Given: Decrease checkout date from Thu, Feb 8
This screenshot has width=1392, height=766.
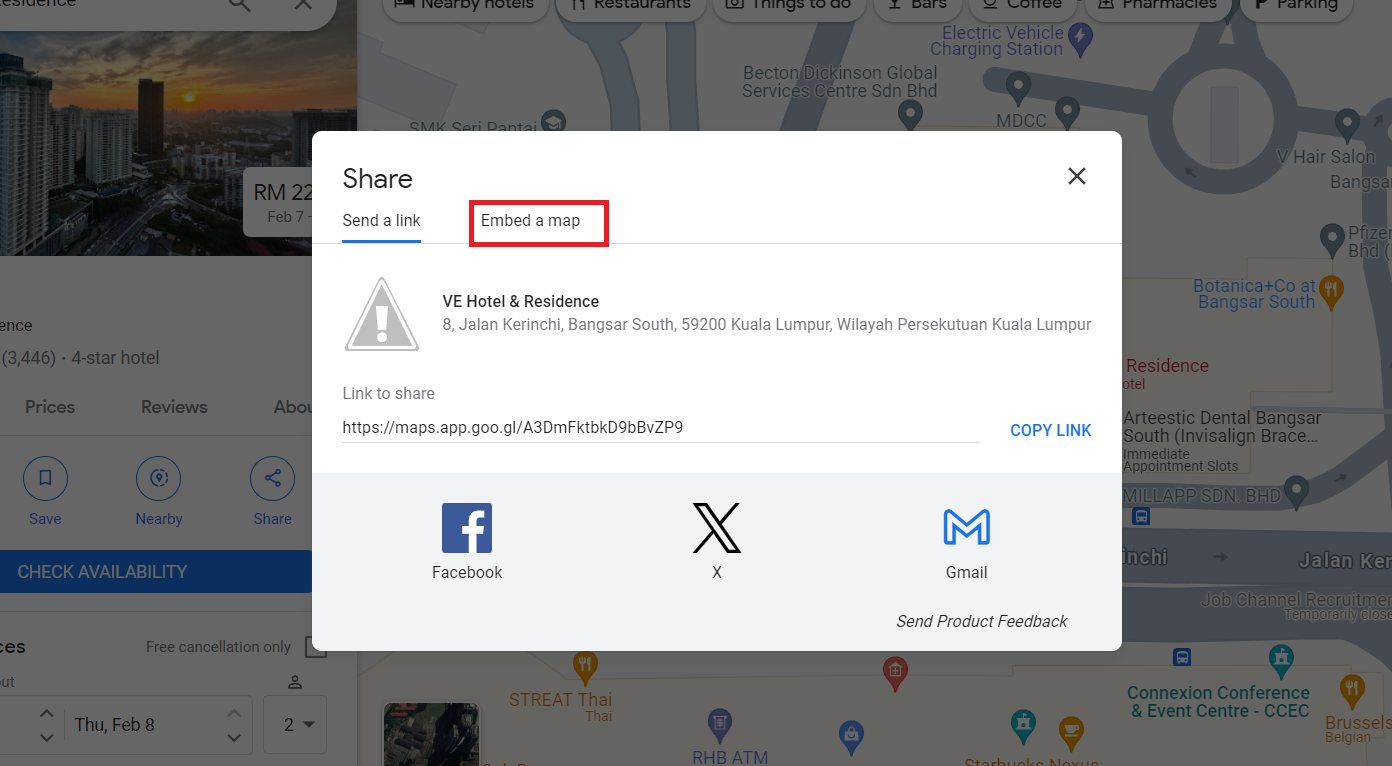Looking at the screenshot, I should point(233,738).
